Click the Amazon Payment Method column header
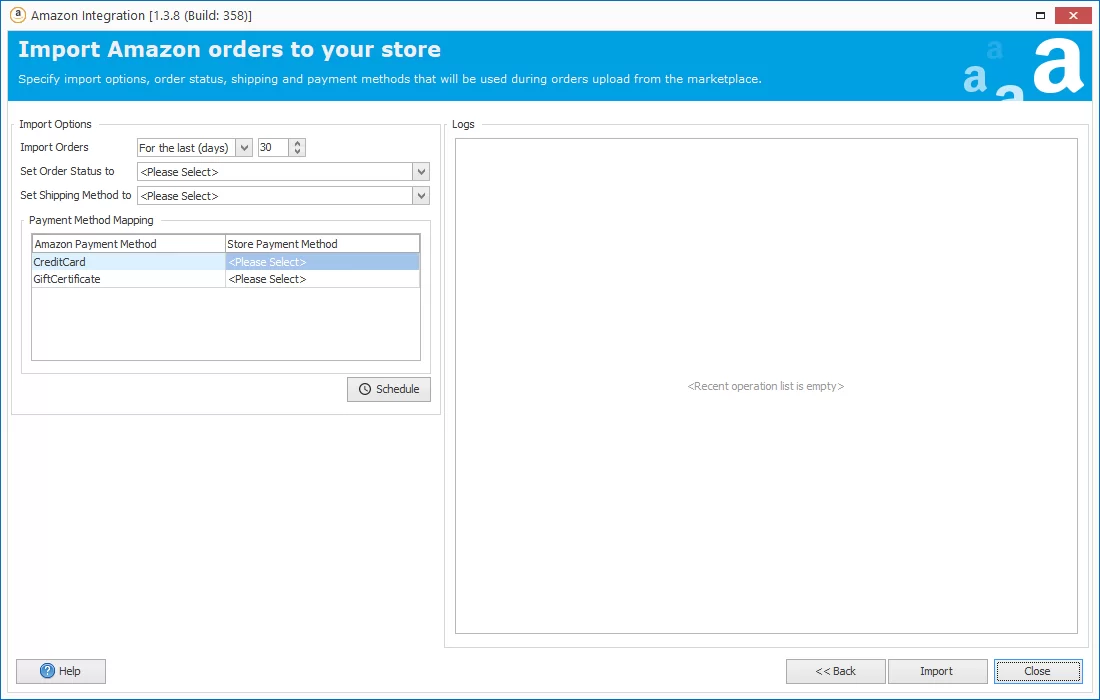Viewport: 1100px width, 700px height. point(128,243)
